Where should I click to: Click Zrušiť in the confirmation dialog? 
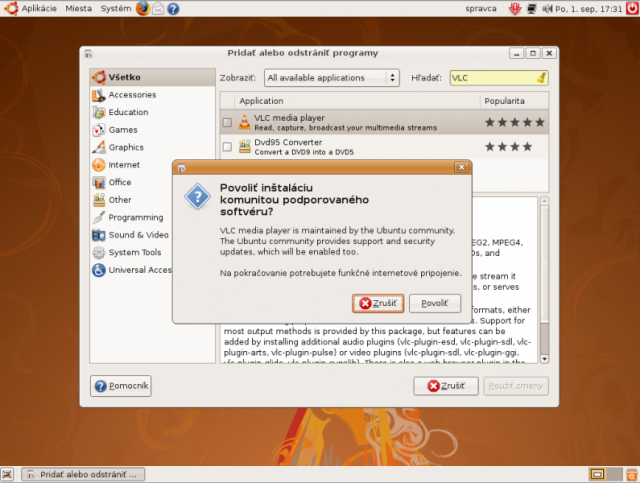pos(378,303)
